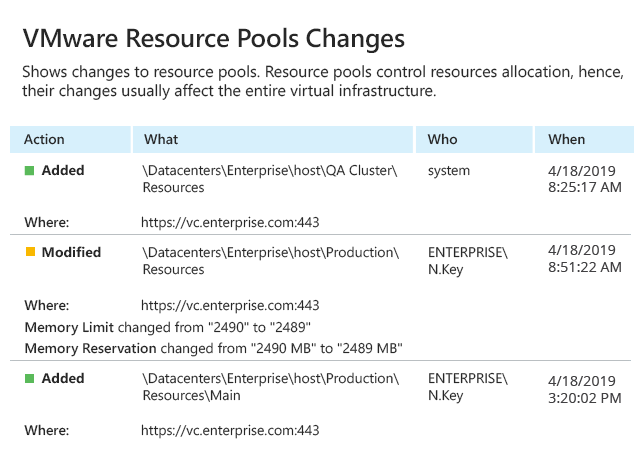Click ENTERPRISE\N.Key in the Resources\Main row
The height and width of the screenshot is (450, 640).
pos(468,387)
